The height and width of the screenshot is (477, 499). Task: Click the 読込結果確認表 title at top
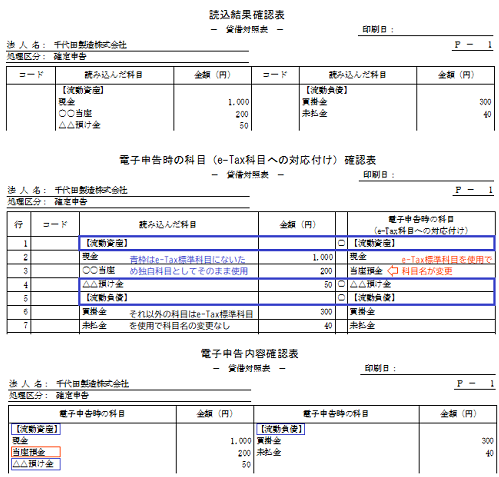[247, 15]
